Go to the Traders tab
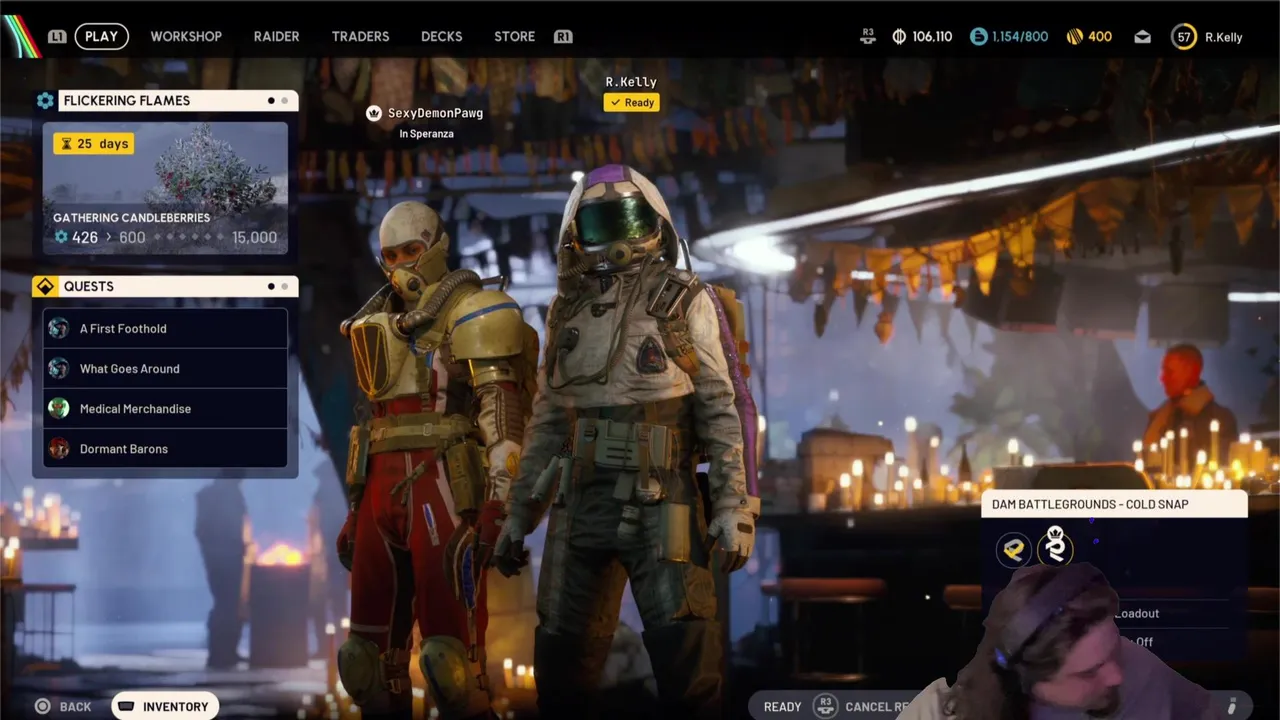Image resolution: width=1280 pixels, height=720 pixels. click(360, 36)
